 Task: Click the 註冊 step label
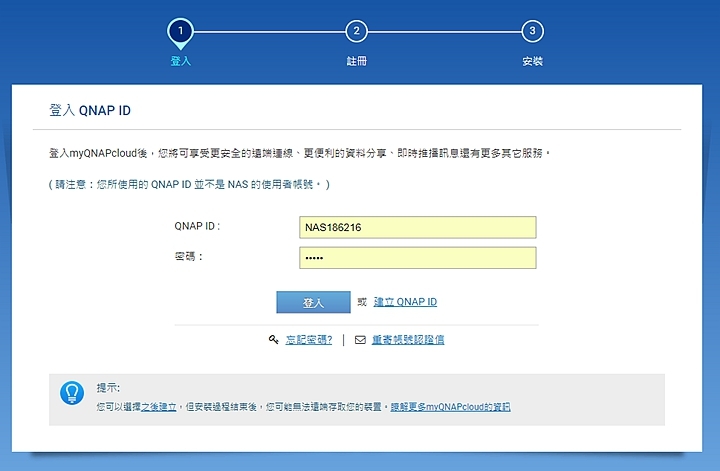356,61
